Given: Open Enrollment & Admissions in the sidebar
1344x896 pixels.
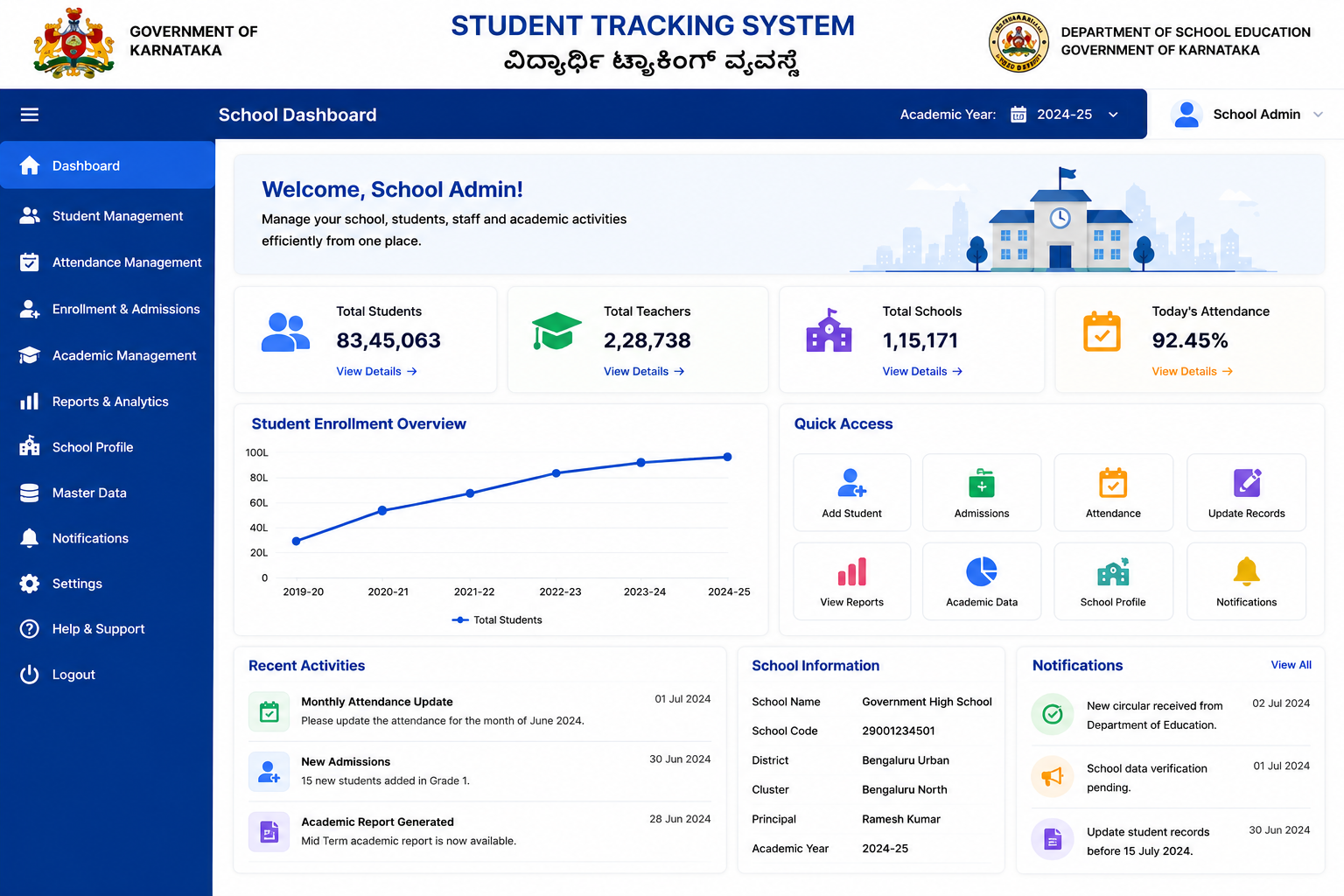Looking at the screenshot, I should 108,309.
